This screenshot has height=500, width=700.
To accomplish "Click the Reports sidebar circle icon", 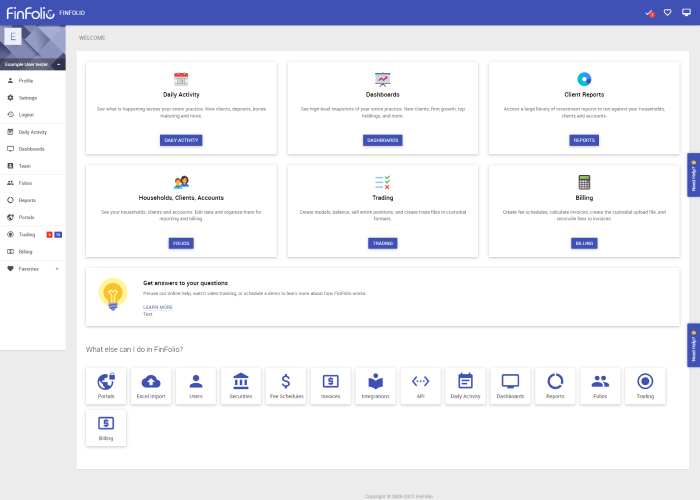I will pyautogui.click(x=10, y=200).
